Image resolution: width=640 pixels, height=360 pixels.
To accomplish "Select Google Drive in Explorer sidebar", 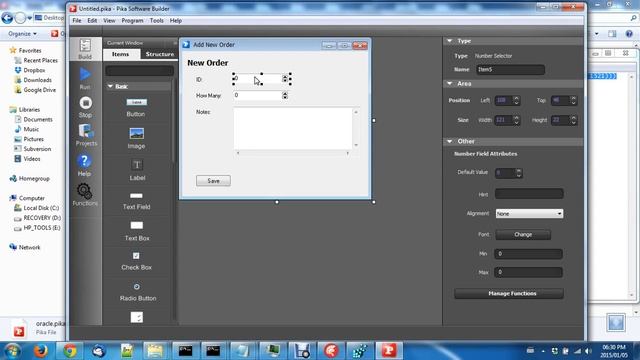I will (x=40, y=90).
